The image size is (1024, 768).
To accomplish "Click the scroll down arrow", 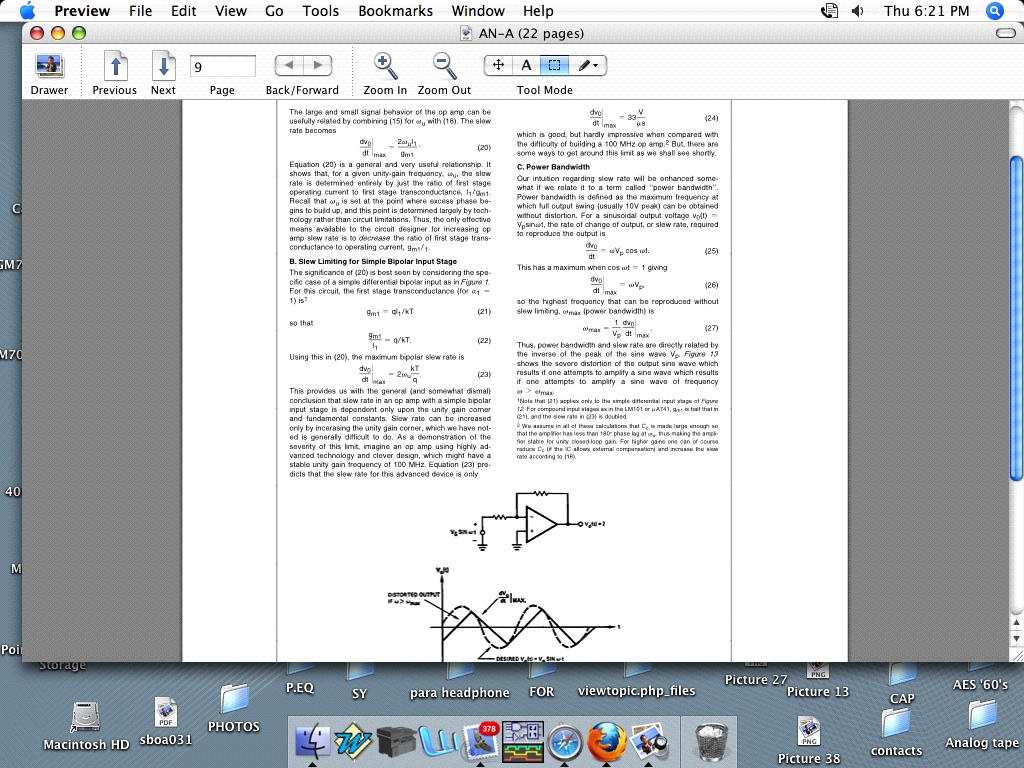I will click(x=1016, y=638).
